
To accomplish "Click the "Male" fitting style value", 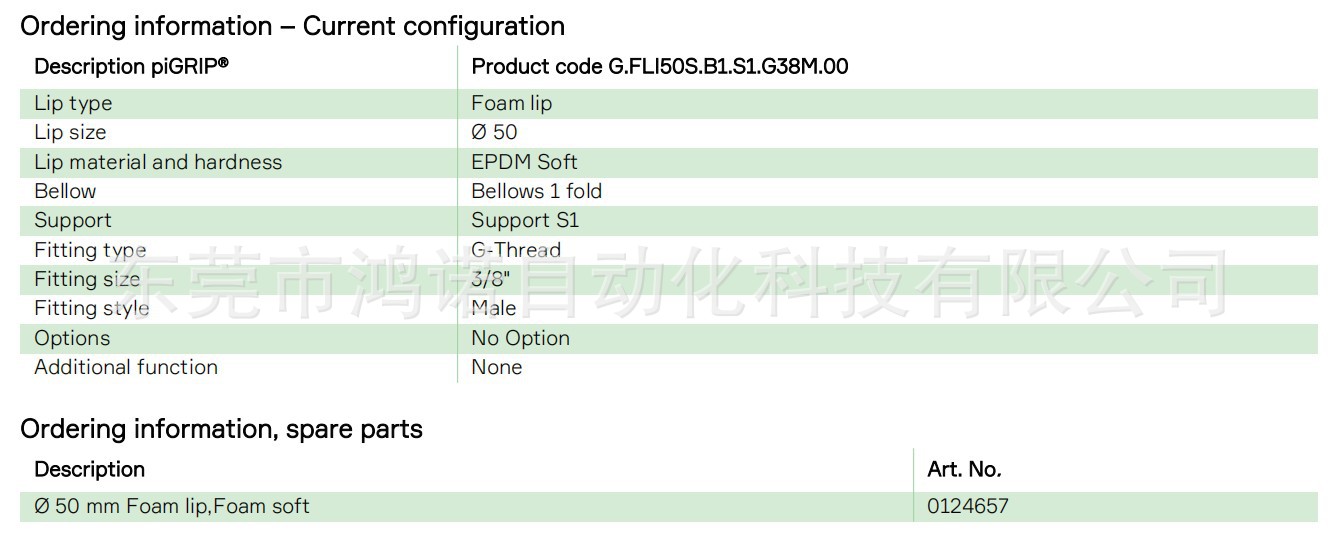I will (x=494, y=308).
